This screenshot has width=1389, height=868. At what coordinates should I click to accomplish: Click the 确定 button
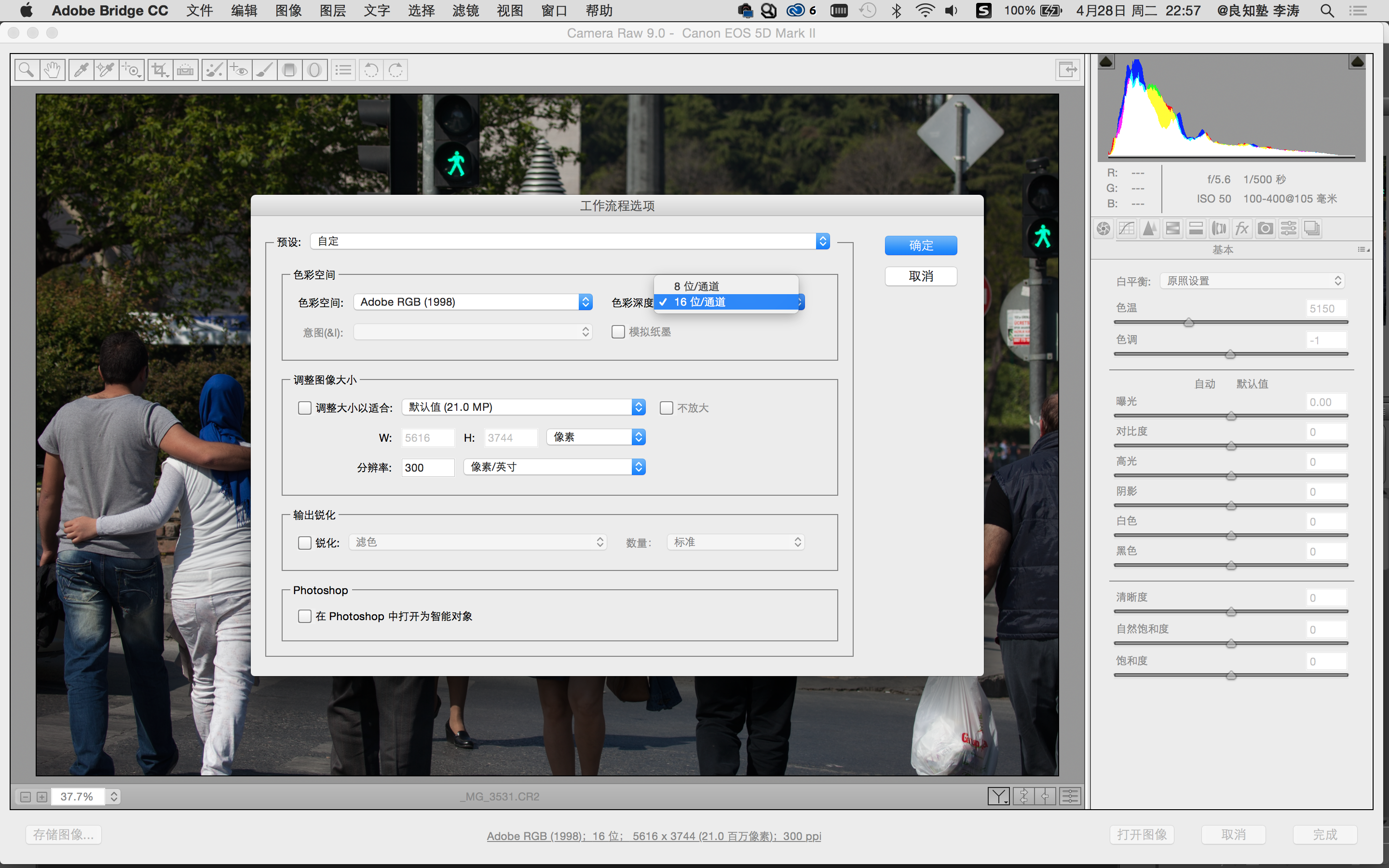(921, 246)
